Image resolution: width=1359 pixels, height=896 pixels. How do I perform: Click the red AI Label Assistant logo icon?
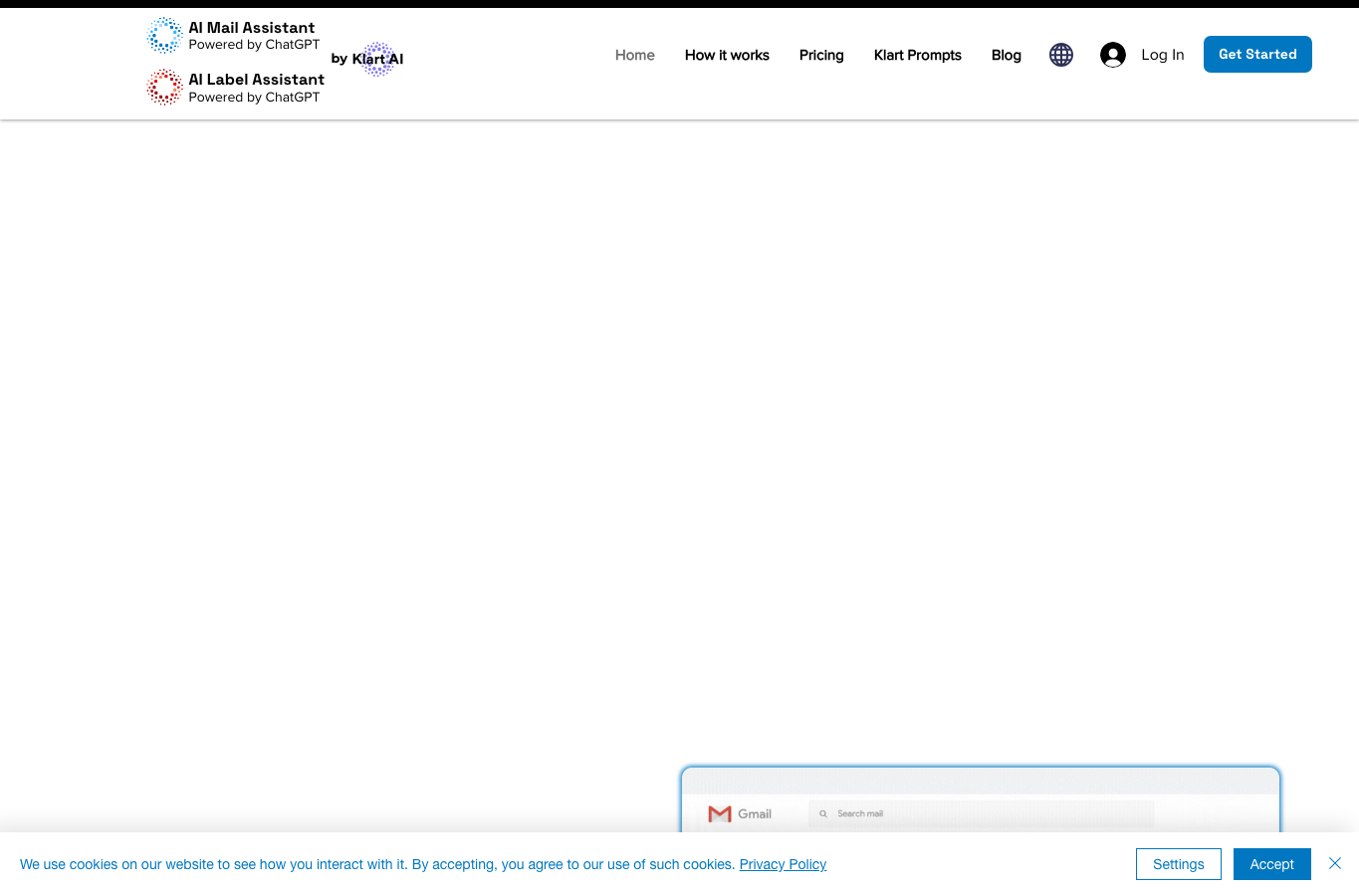[164, 88]
